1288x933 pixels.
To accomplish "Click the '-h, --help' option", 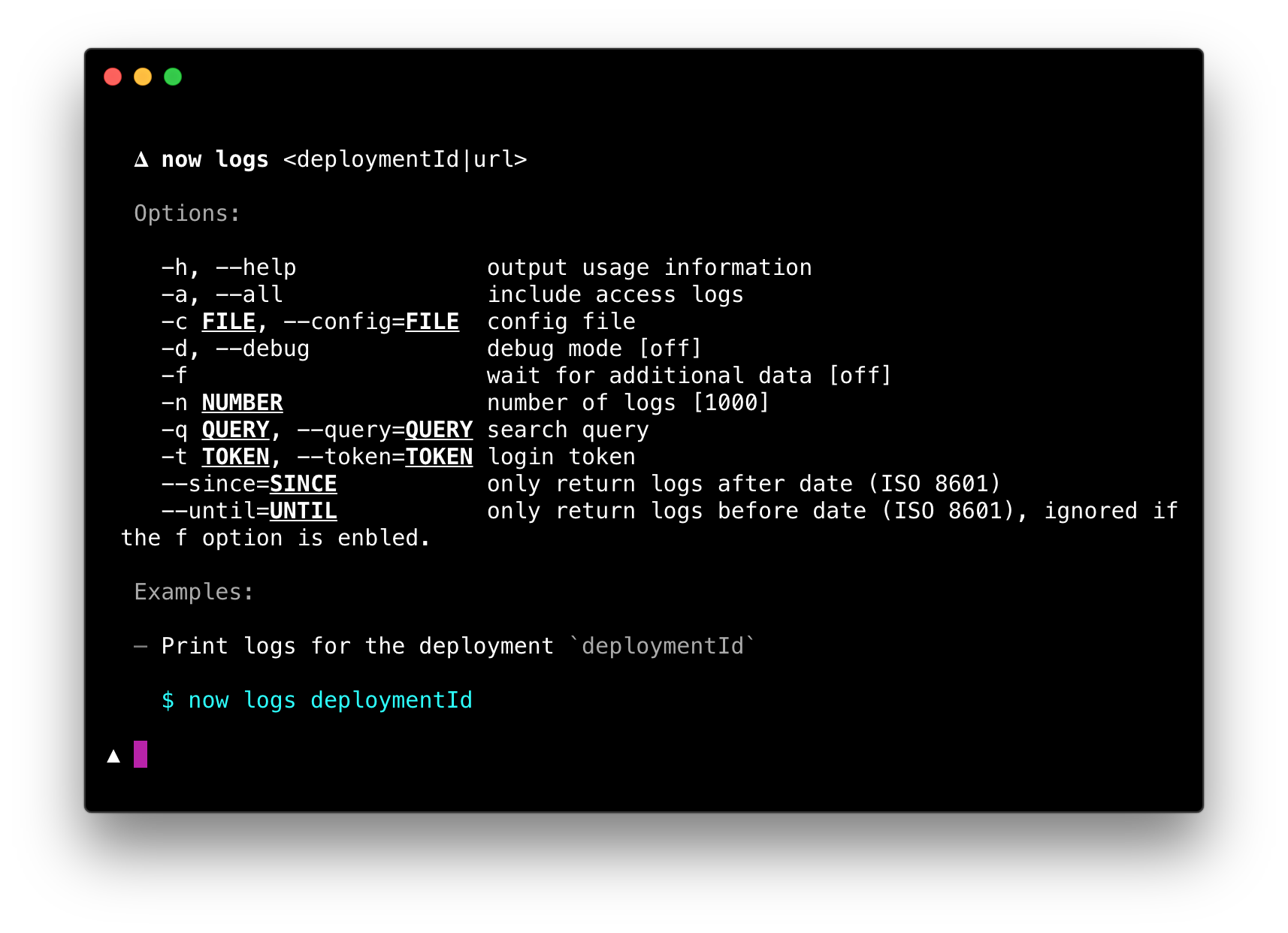I will point(229,267).
